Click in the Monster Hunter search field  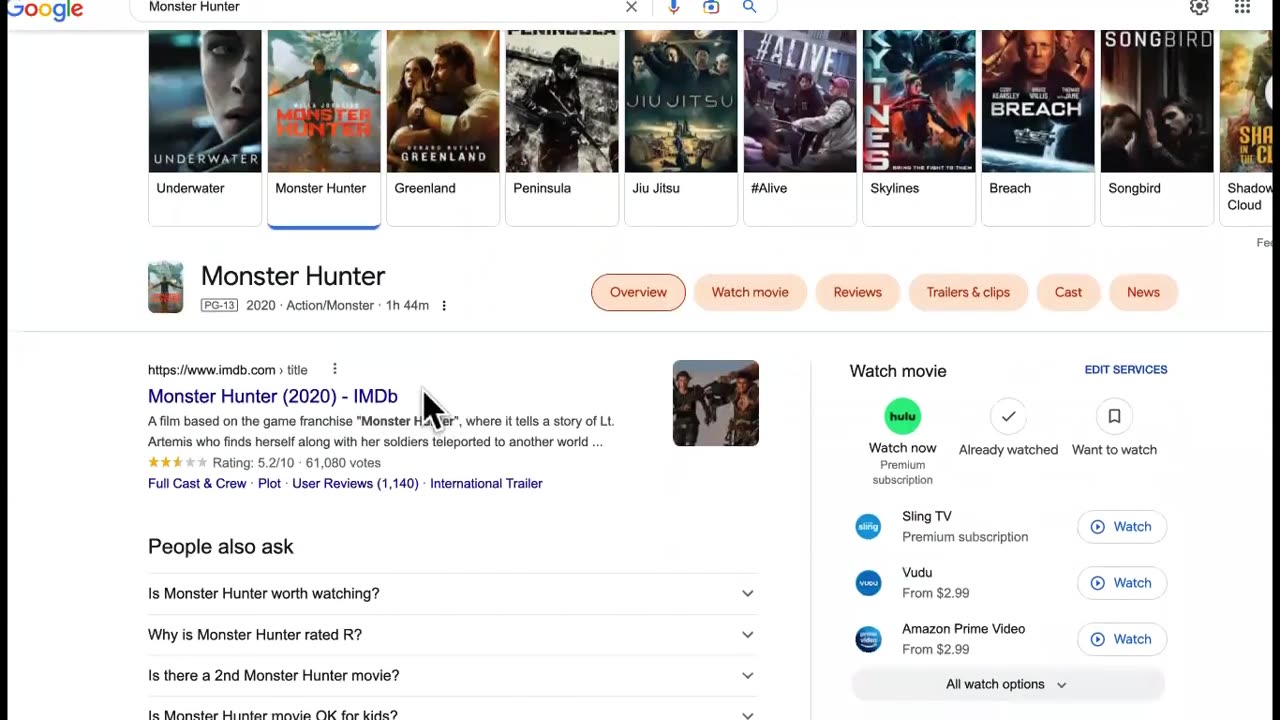pos(380,7)
